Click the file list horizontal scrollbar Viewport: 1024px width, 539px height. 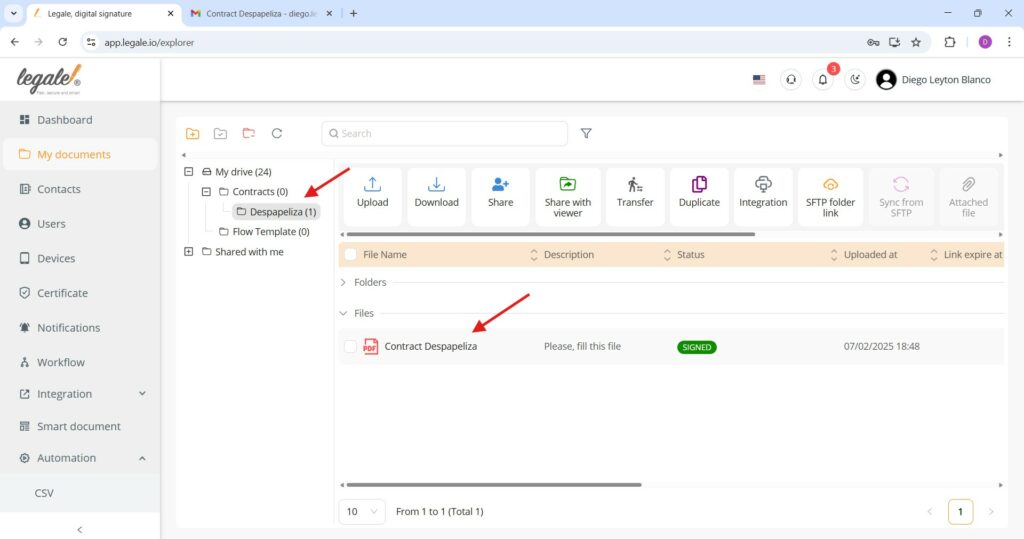(494, 485)
